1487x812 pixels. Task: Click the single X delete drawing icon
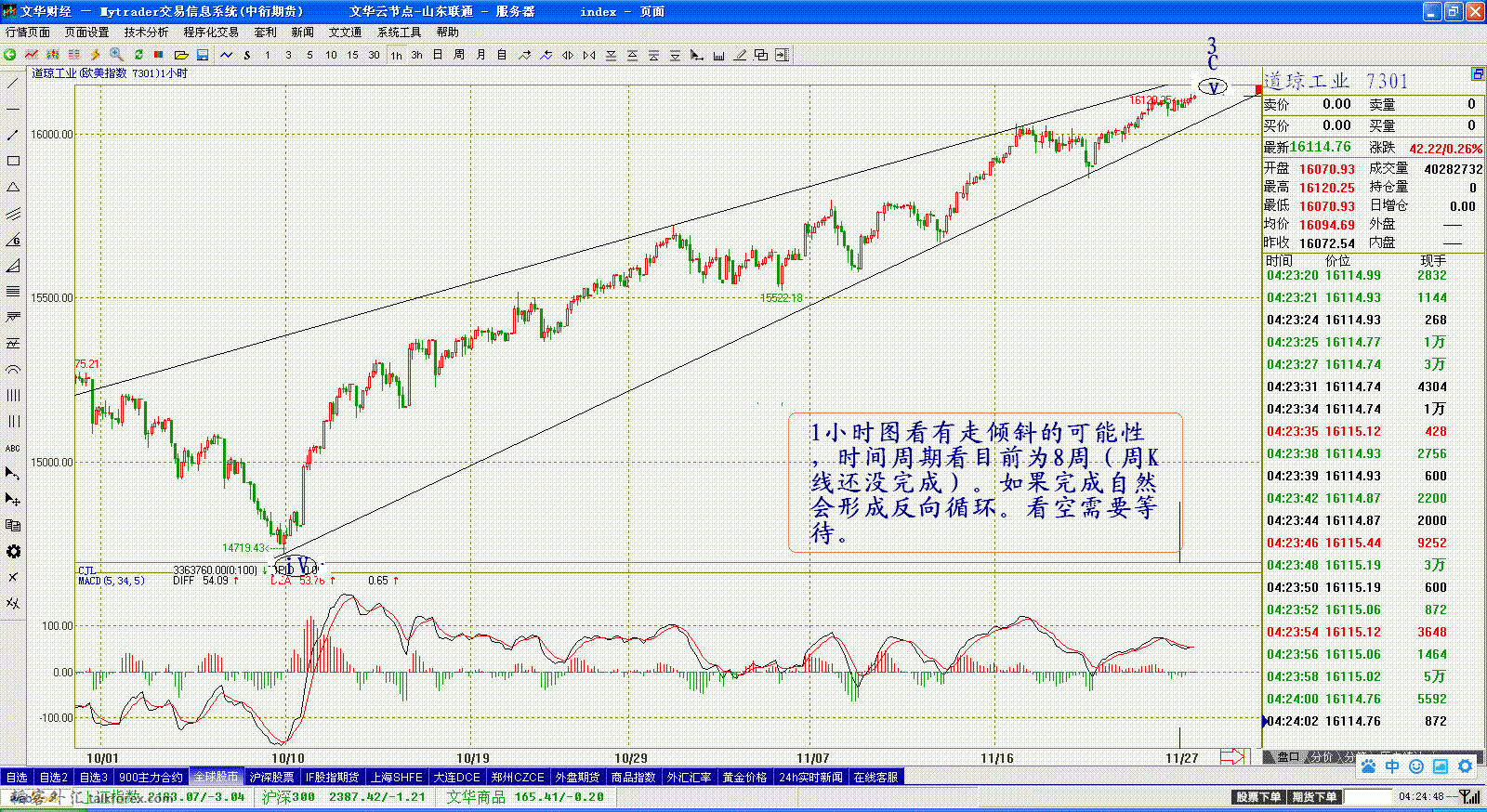(x=13, y=577)
